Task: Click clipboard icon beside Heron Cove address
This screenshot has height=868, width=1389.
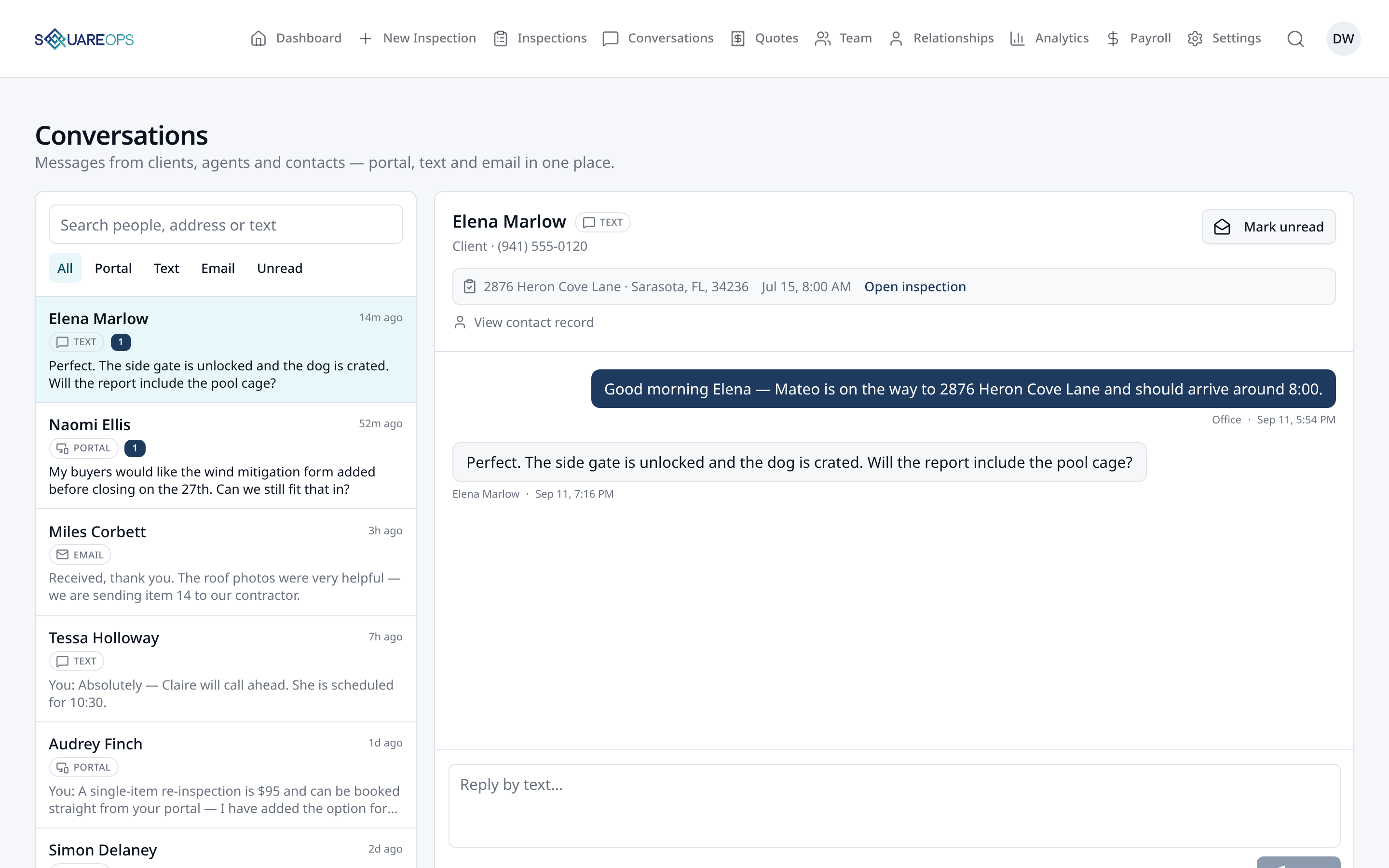Action: pos(469,286)
